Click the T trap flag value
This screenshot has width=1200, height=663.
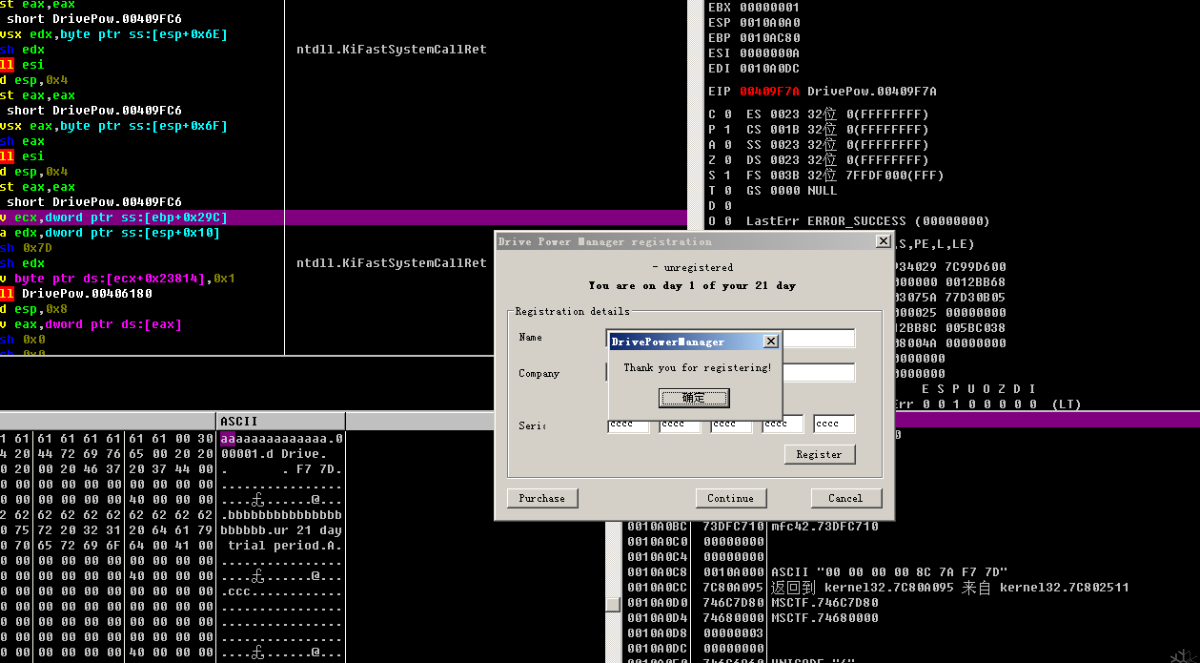(x=727, y=190)
